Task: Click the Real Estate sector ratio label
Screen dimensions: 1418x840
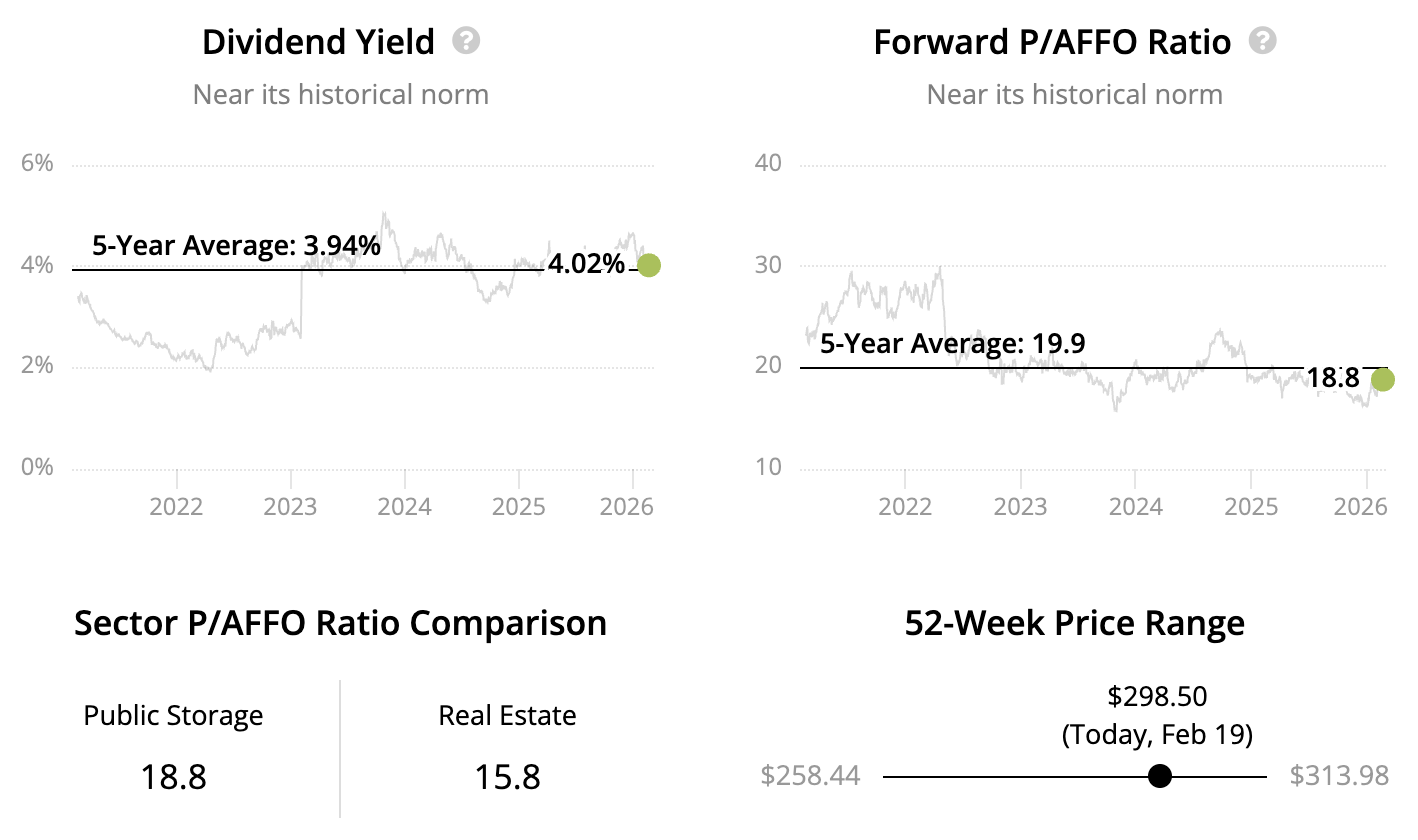Action: 507,716
